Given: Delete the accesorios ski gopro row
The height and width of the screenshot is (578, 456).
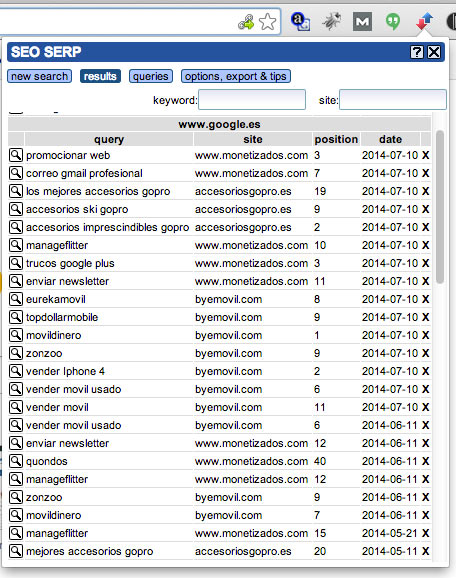Looking at the screenshot, I should pyautogui.click(x=425, y=209).
